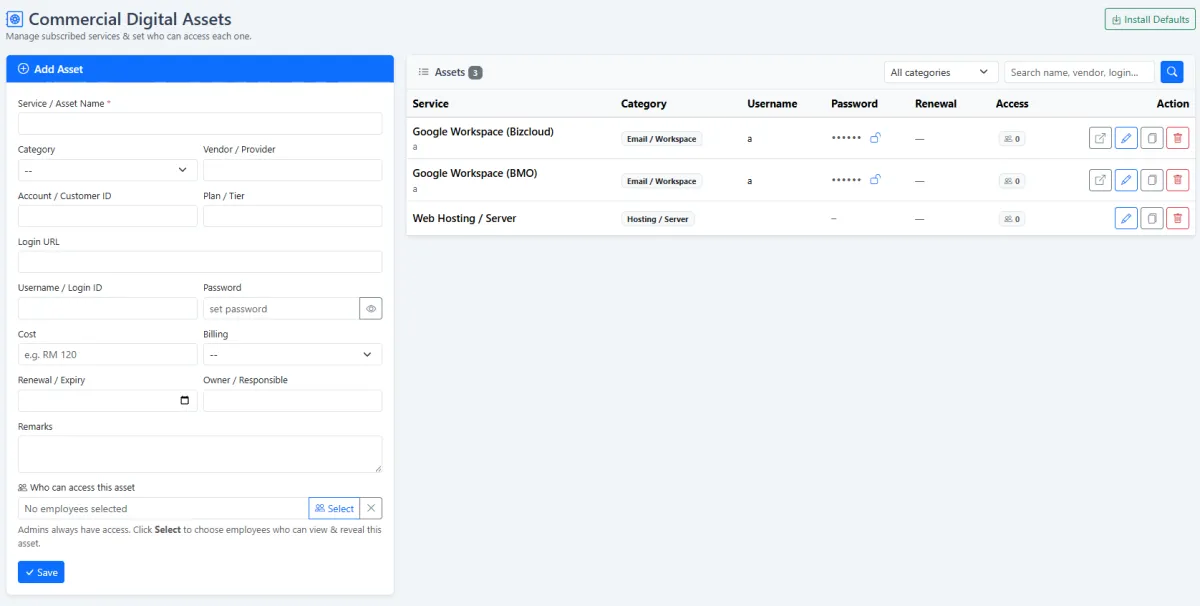Open login link for Google Workspace (Bizcloud)
Viewport: 1200px width, 606px height.
[1100, 138]
